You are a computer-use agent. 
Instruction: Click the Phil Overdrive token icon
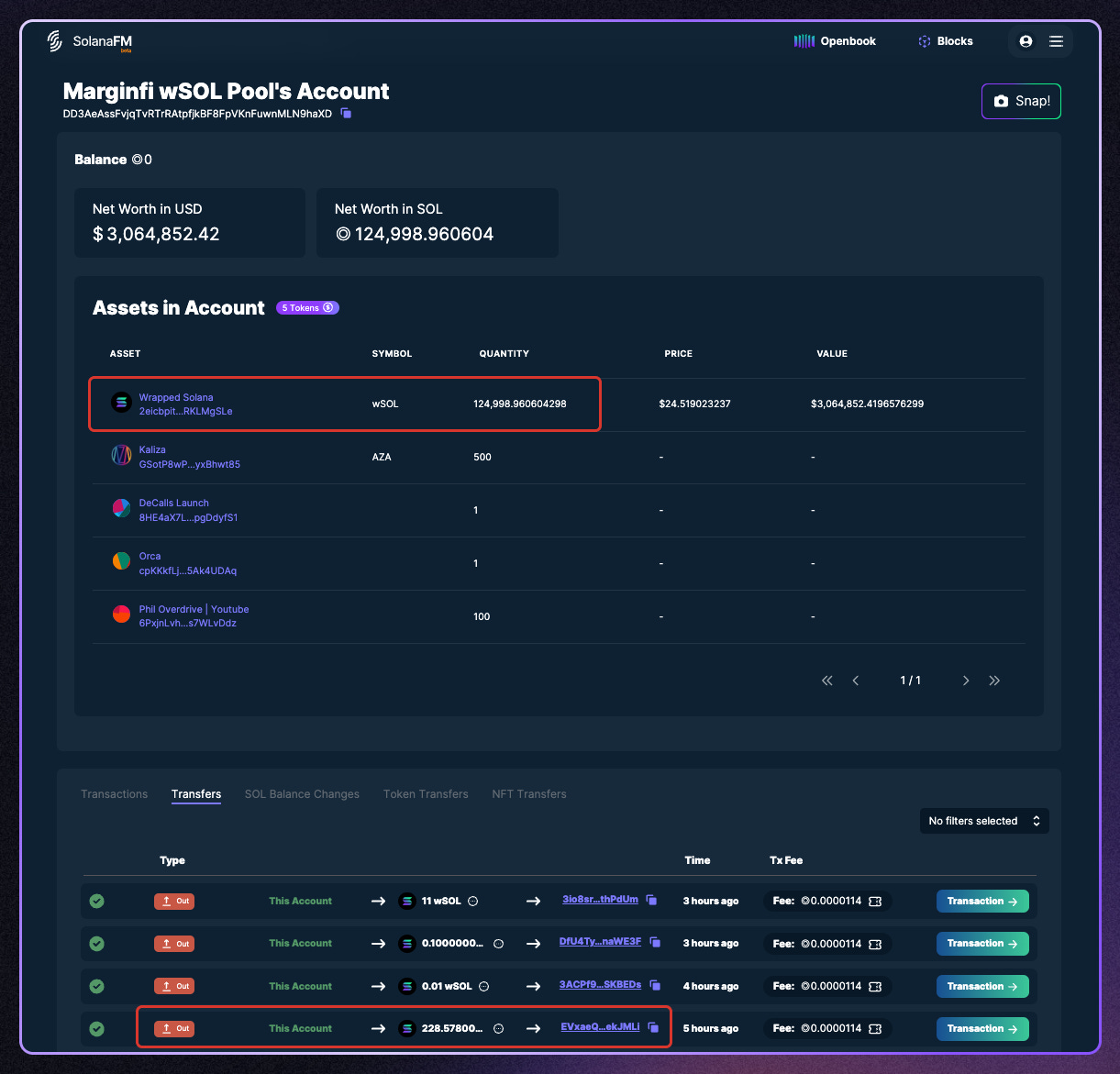[x=121, y=614]
